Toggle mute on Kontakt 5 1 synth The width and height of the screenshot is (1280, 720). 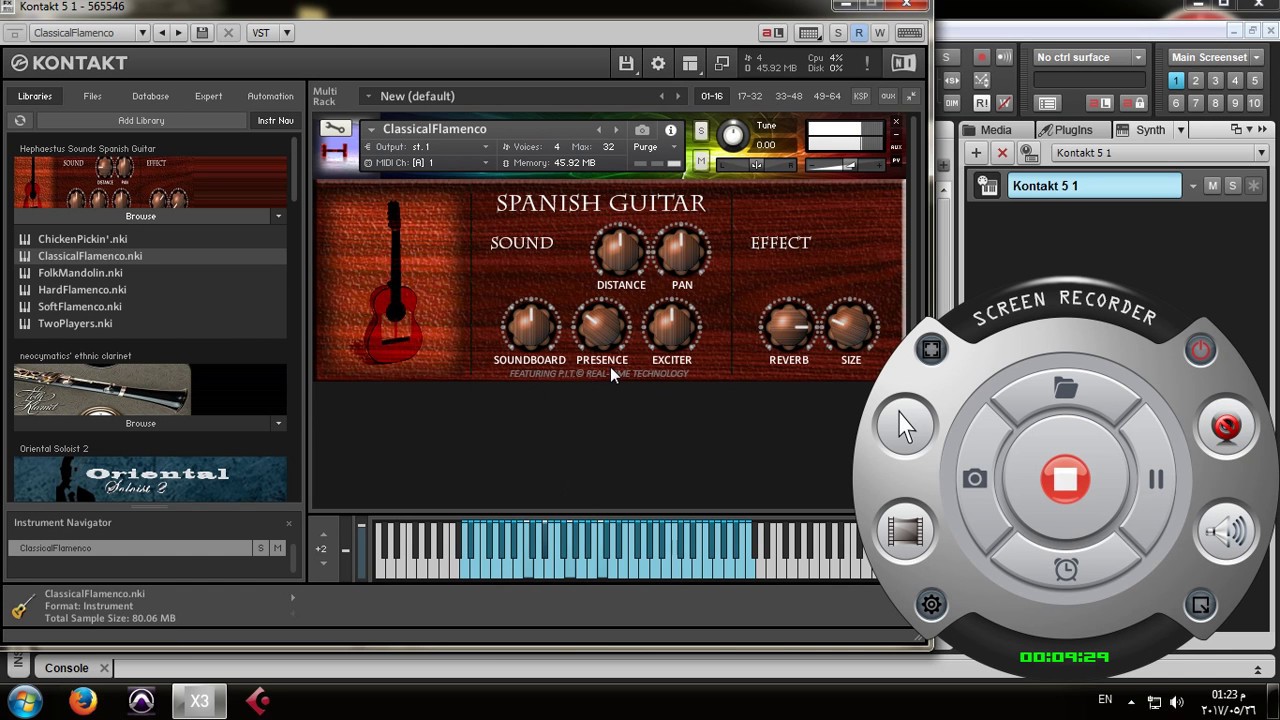(1212, 186)
